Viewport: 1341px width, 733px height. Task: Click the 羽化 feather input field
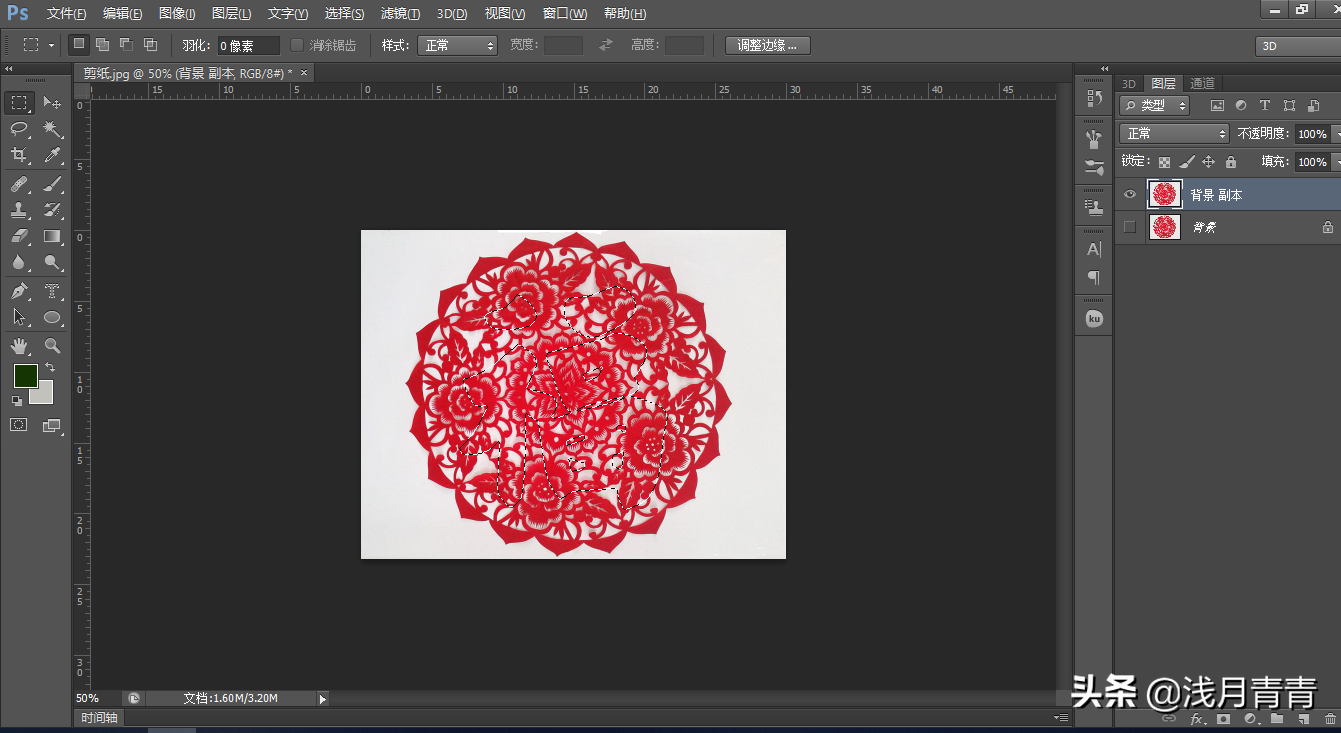coord(248,45)
